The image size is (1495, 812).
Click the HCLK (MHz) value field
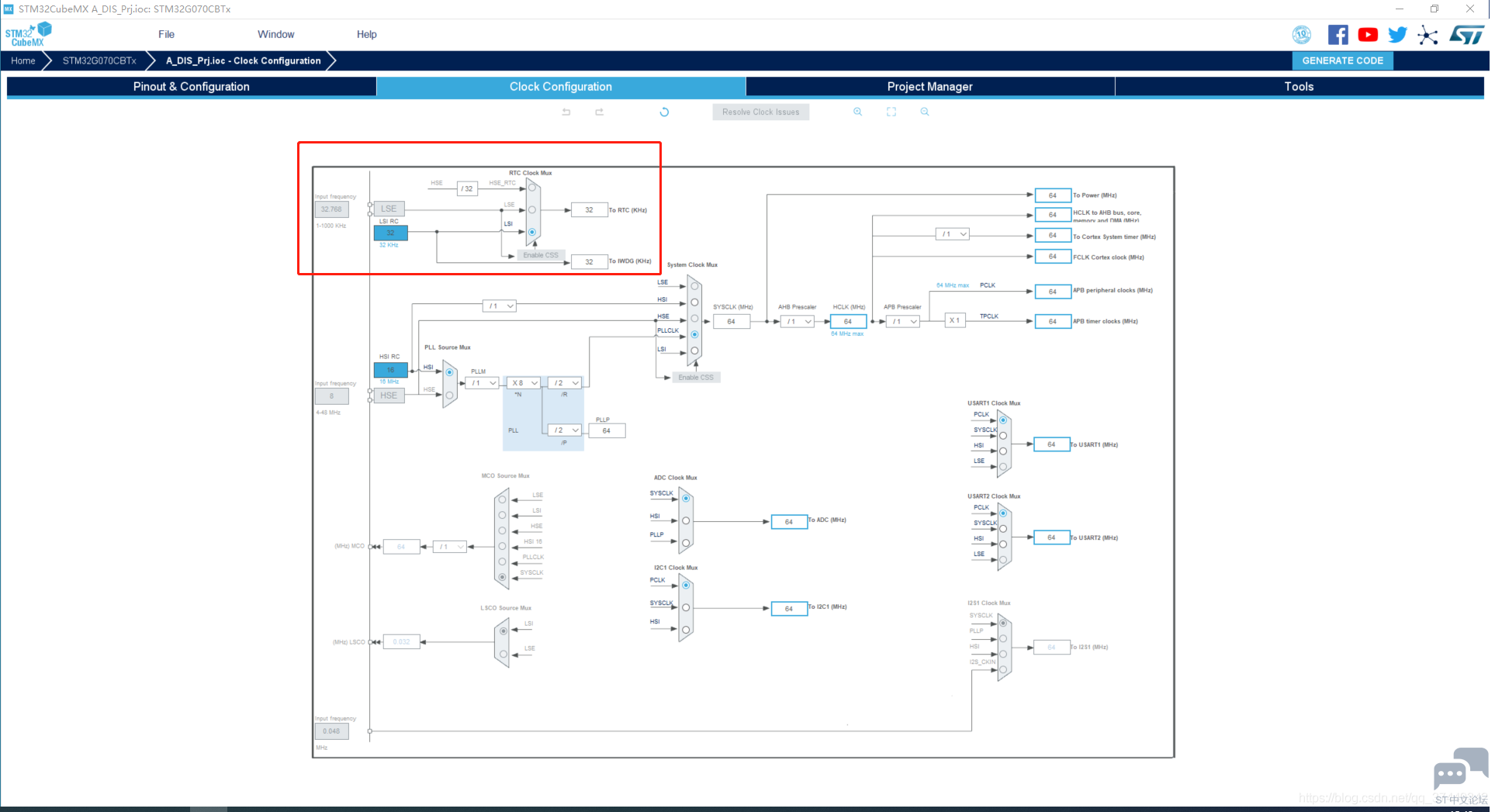pos(848,322)
